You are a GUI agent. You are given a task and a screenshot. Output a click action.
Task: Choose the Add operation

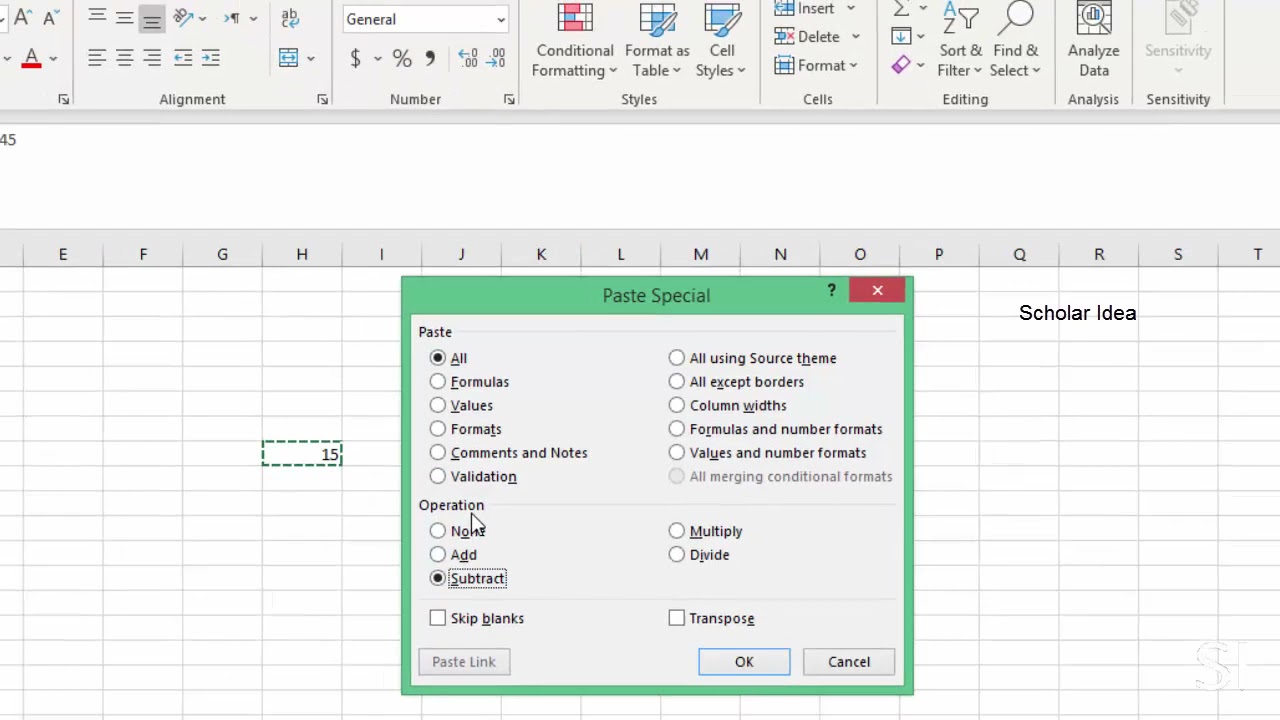(x=438, y=555)
